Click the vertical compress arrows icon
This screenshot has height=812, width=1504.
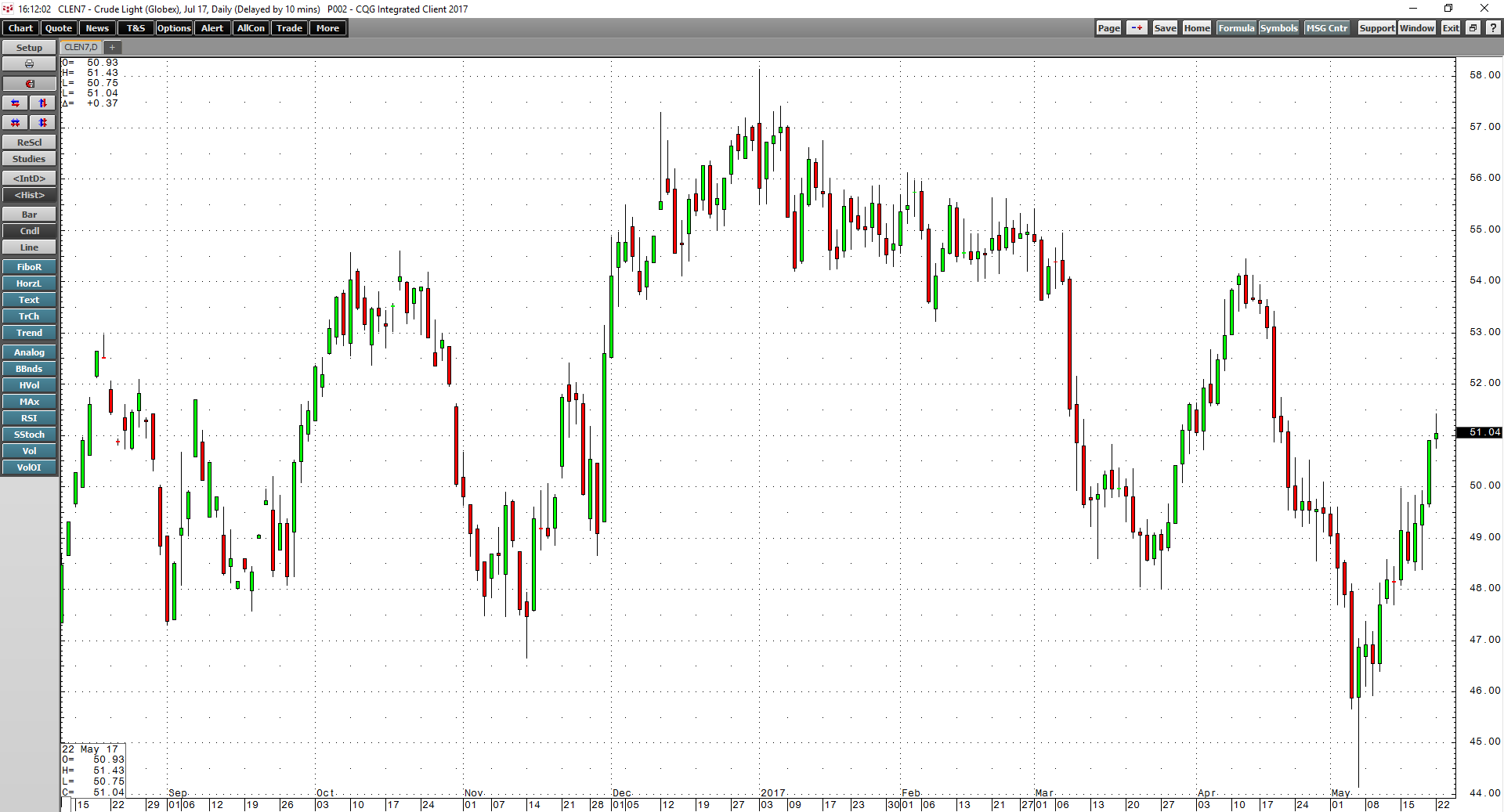click(42, 122)
